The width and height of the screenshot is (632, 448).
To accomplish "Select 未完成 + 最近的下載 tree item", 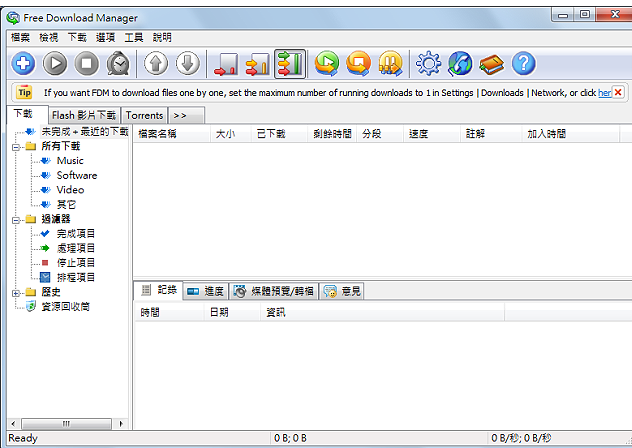I will pyautogui.click(x=85, y=131).
